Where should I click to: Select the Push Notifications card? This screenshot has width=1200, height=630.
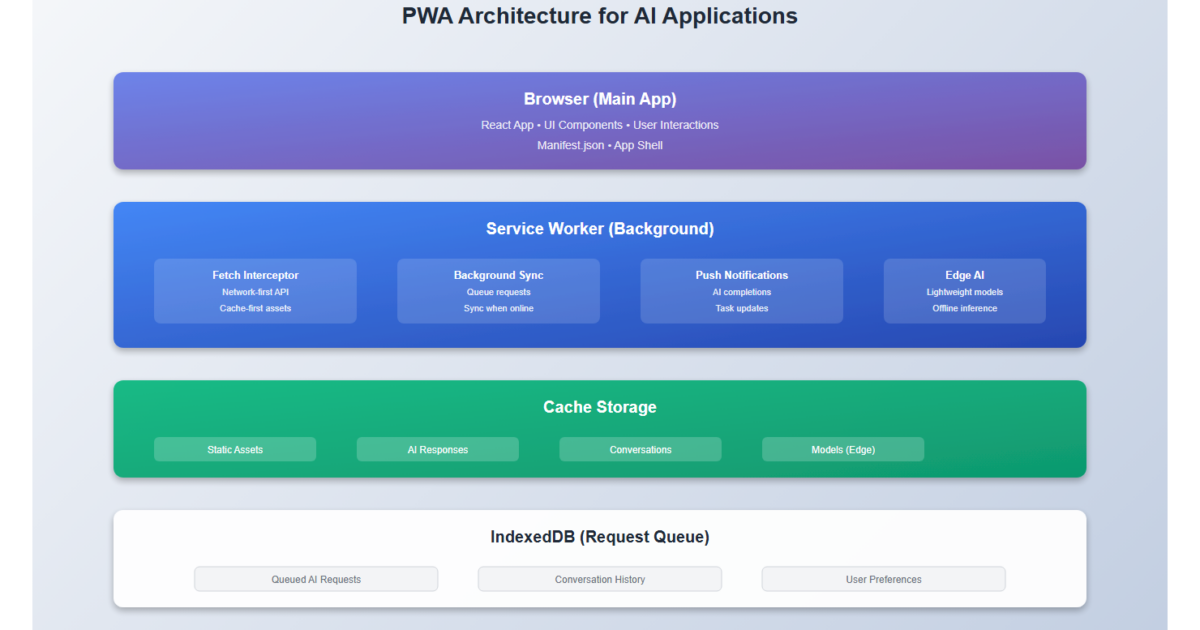741,290
